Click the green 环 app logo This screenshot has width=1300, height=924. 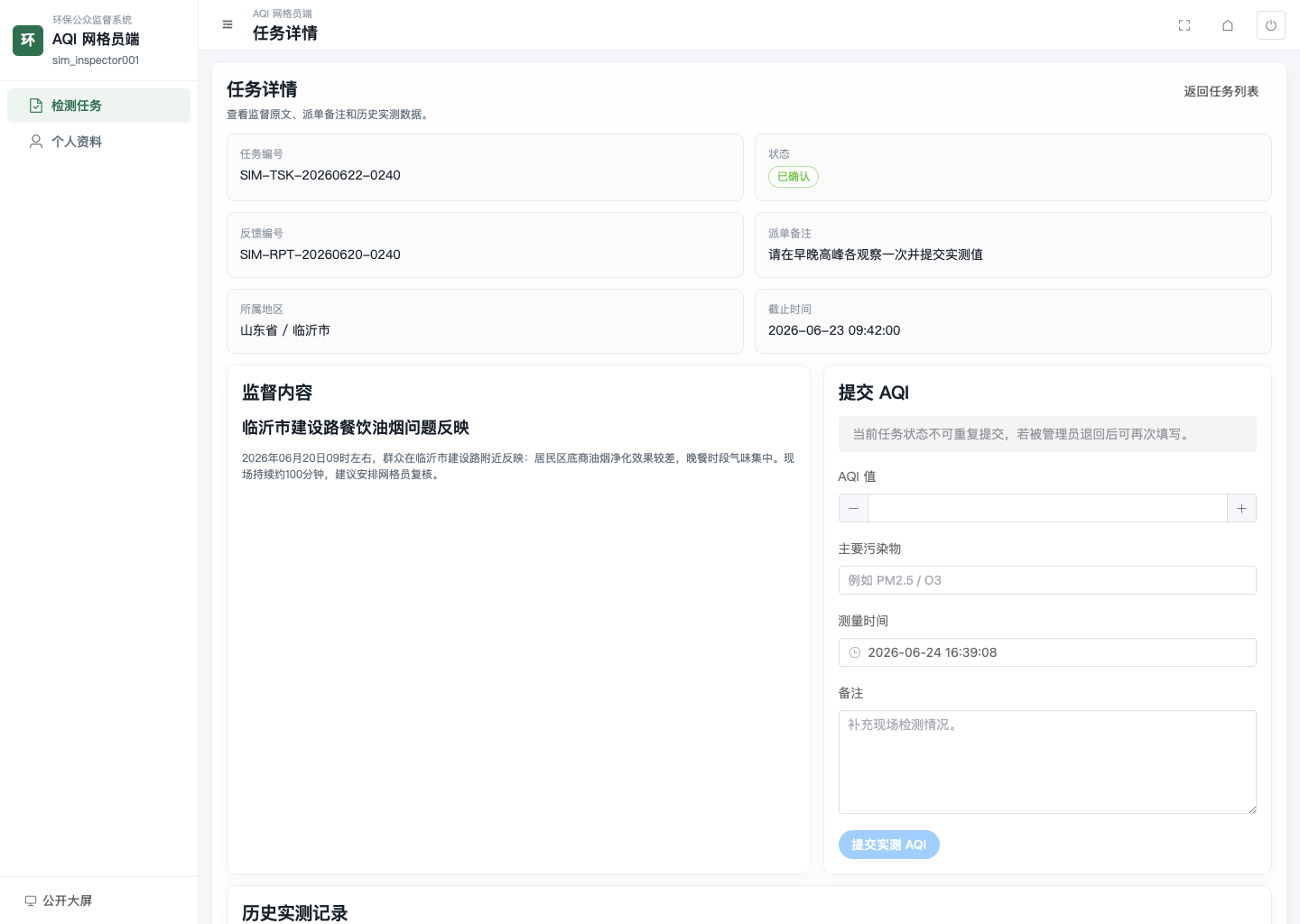coord(28,40)
